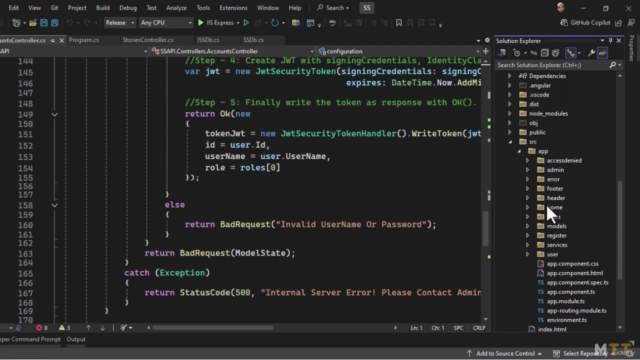Open the configuration member dropdown
The image size is (640, 360).
click(x=398, y=51)
